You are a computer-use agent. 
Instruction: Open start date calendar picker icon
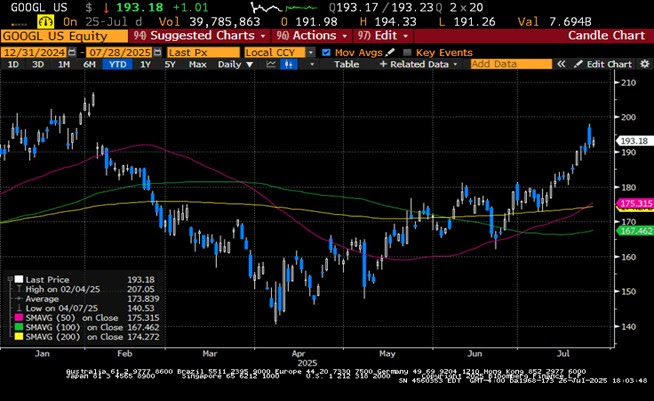72,52
